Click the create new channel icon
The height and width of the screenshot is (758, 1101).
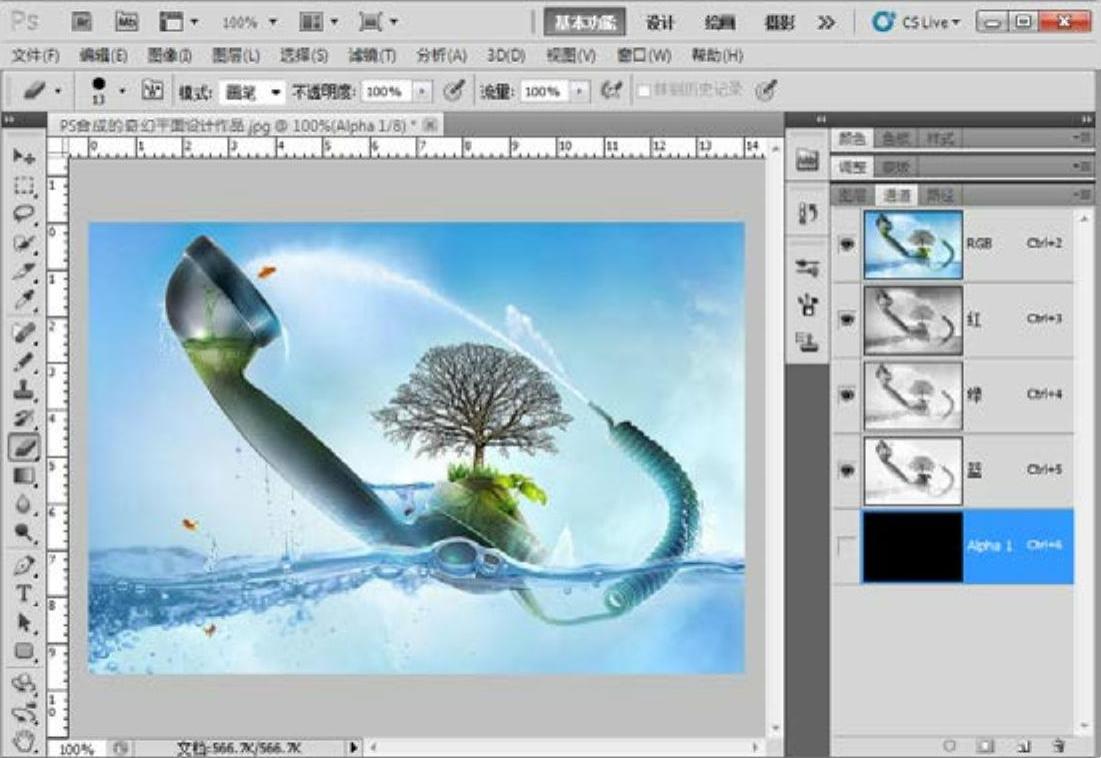(x=1022, y=746)
